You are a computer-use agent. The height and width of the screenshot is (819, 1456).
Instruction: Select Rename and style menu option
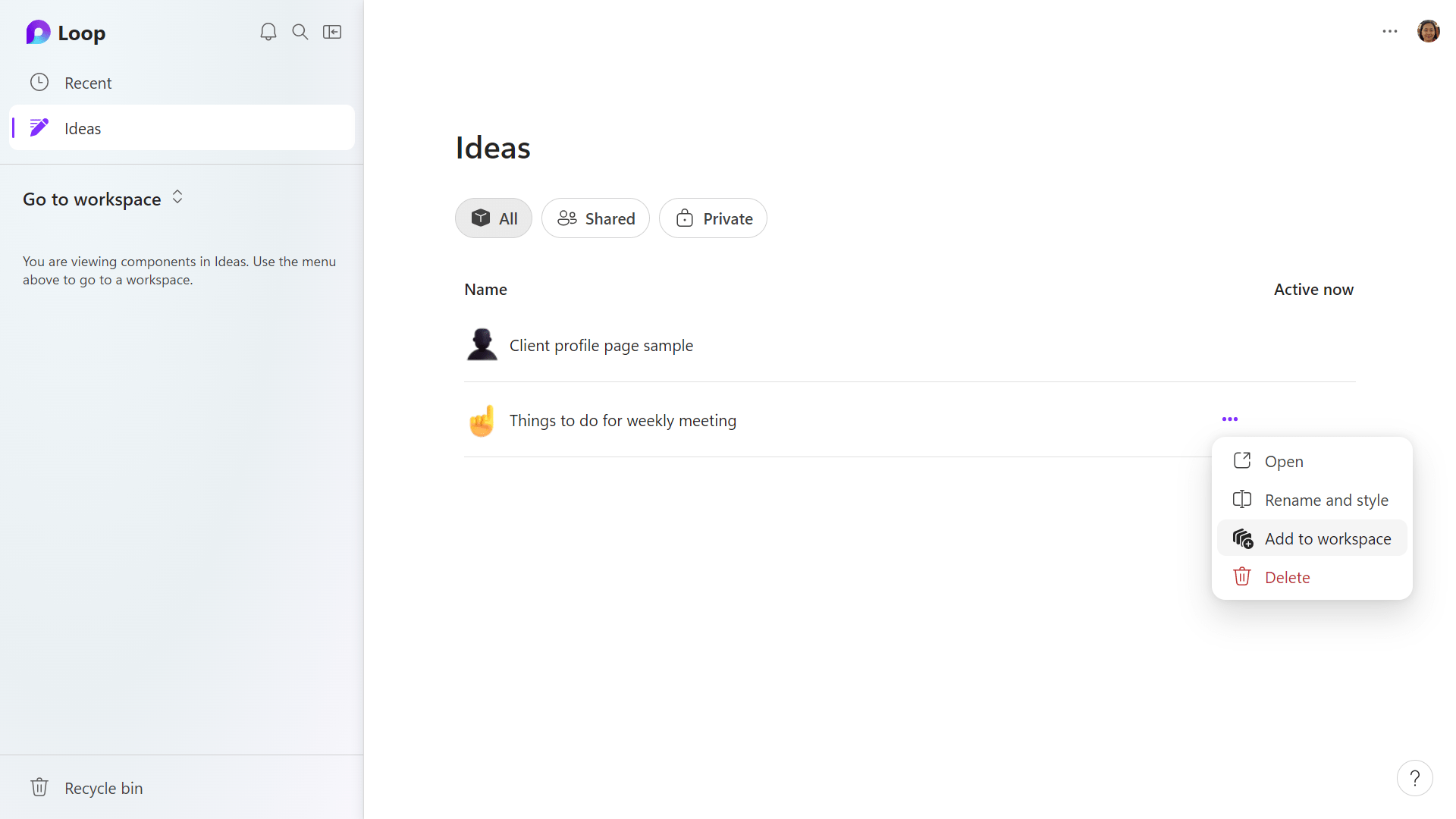click(1326, 500)
